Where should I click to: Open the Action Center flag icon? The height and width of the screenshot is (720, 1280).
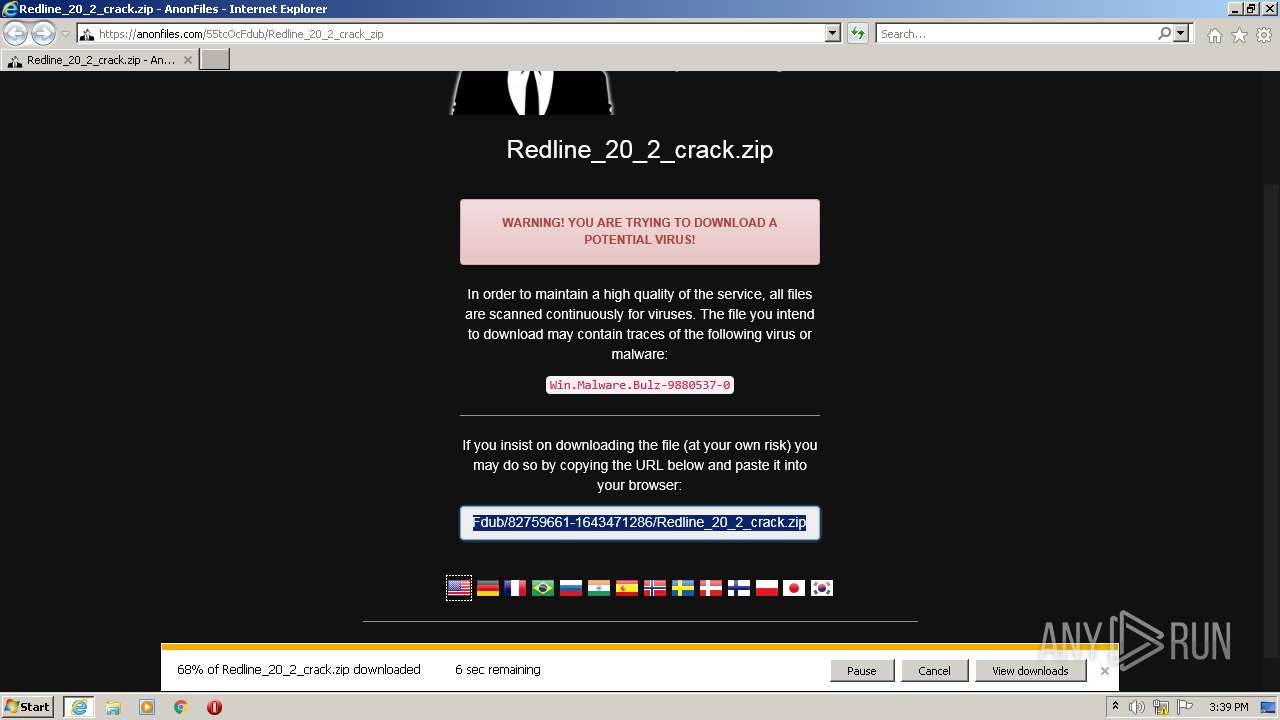pos(1185,707)
